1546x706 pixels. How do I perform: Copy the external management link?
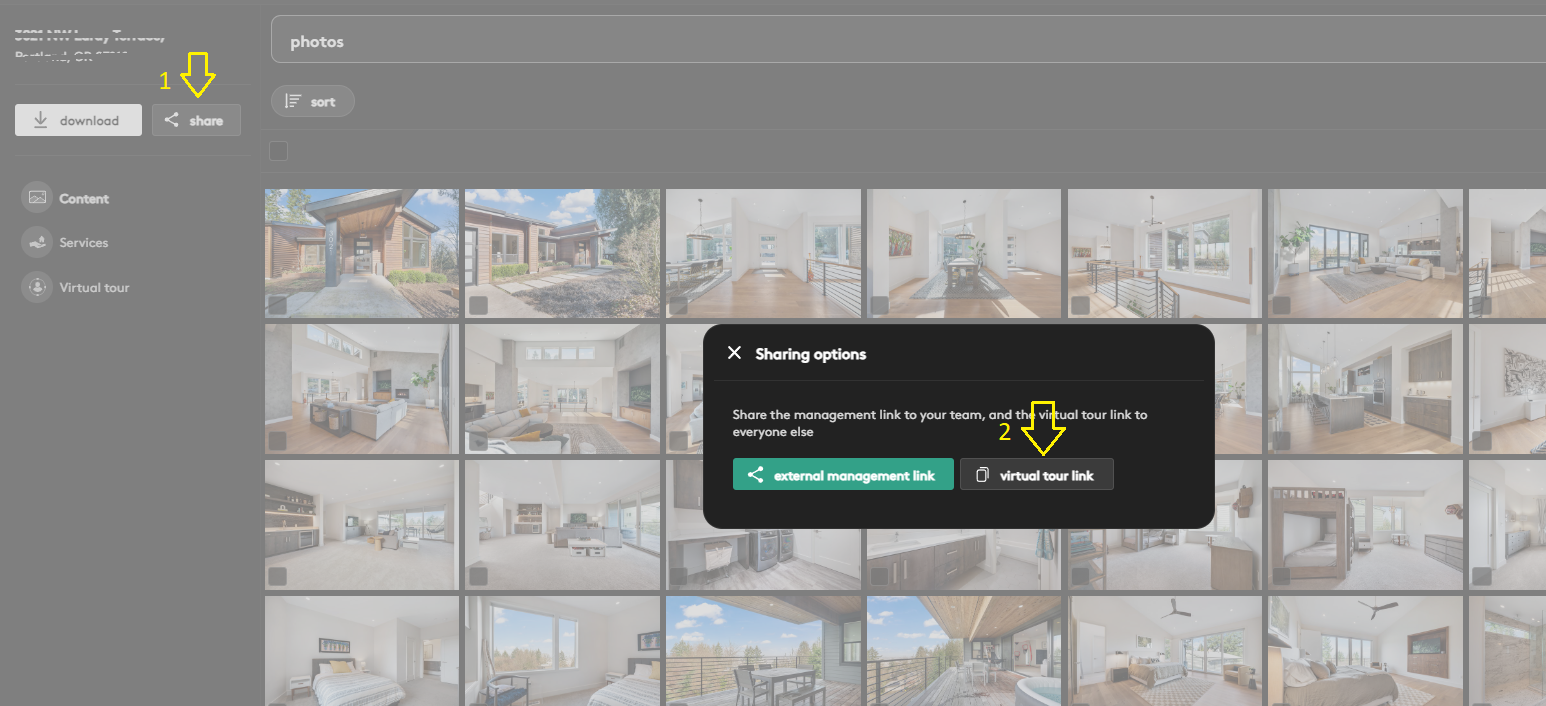pyautogui.click(x=843, y=475)
